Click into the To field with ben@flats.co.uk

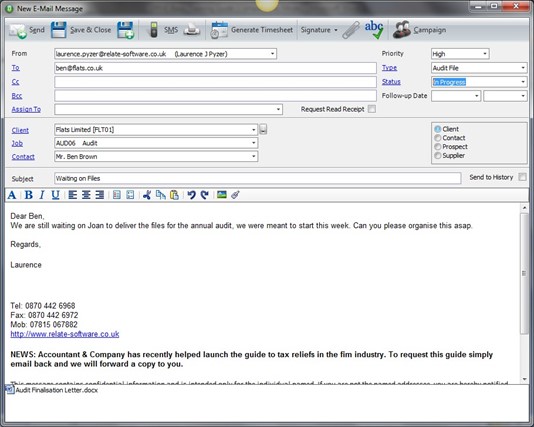pyautogui.click(x=215, y=68)
